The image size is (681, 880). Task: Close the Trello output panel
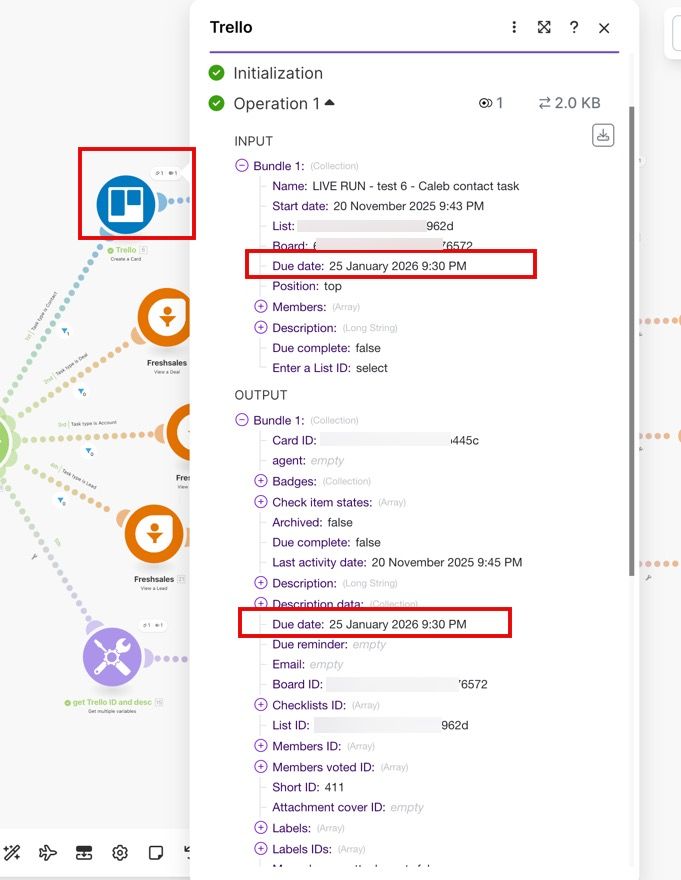point(604,28)
